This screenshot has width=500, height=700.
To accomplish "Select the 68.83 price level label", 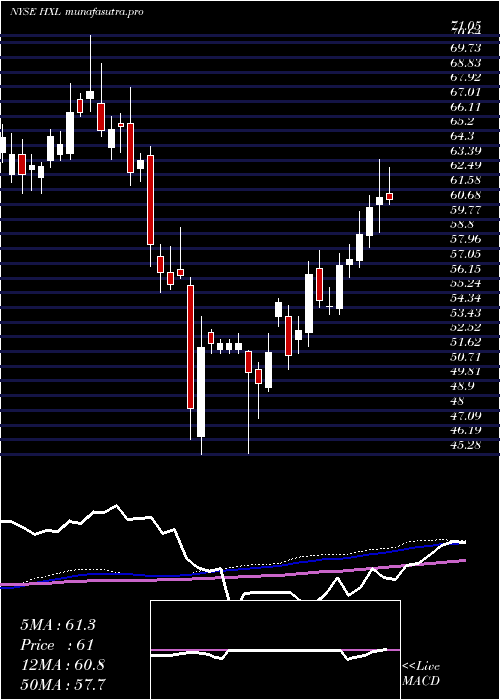I will pos(466,62).
